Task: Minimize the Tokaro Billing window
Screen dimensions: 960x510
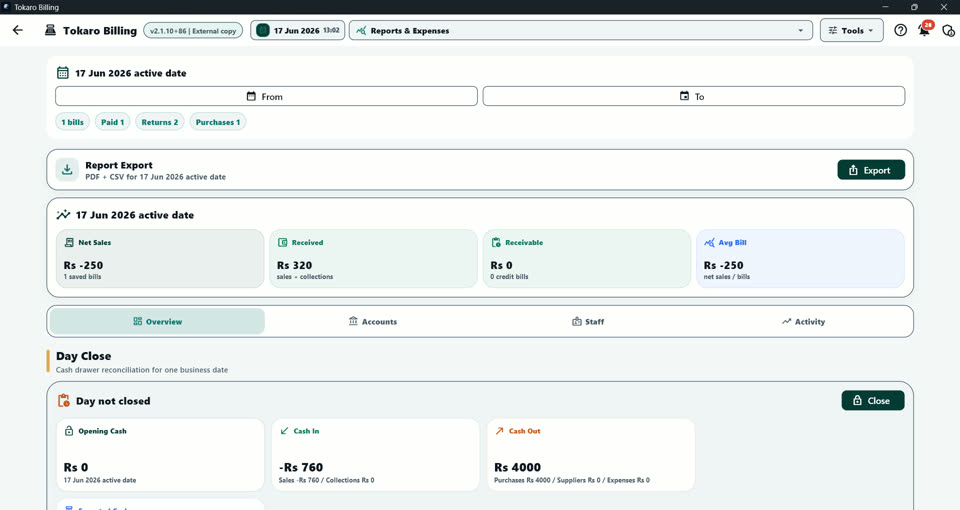Action: (885, 7)
